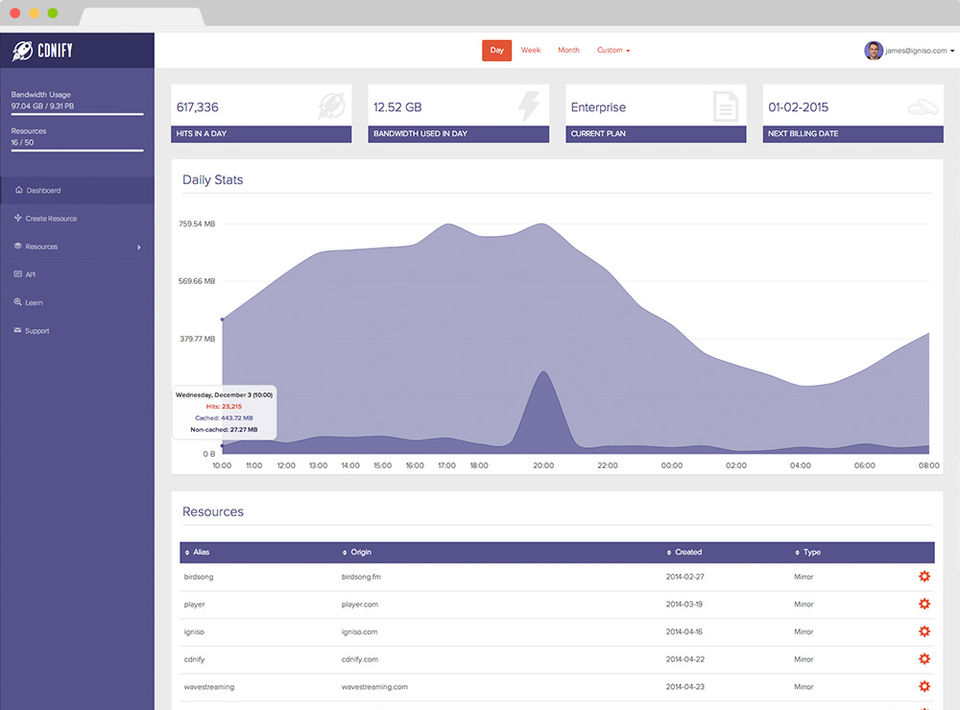Click the birdsong alias link
This screenshot has width=960, height=710.
point(198,577)
